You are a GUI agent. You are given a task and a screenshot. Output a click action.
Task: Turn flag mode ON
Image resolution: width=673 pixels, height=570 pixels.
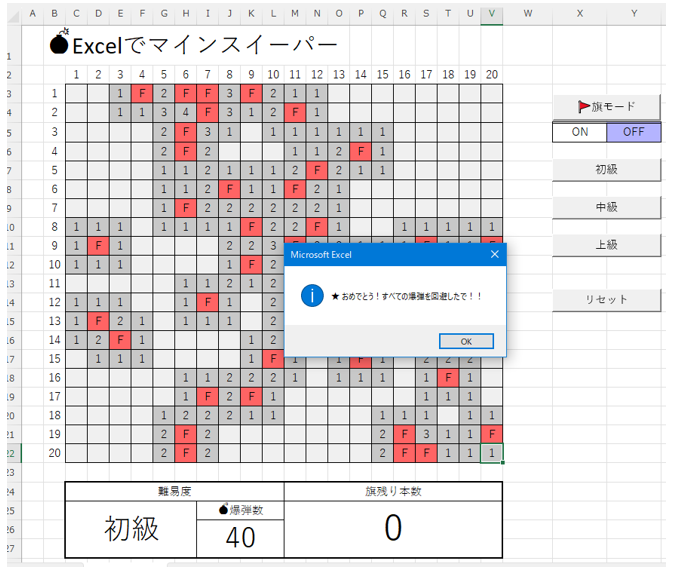tap(579, 132)
